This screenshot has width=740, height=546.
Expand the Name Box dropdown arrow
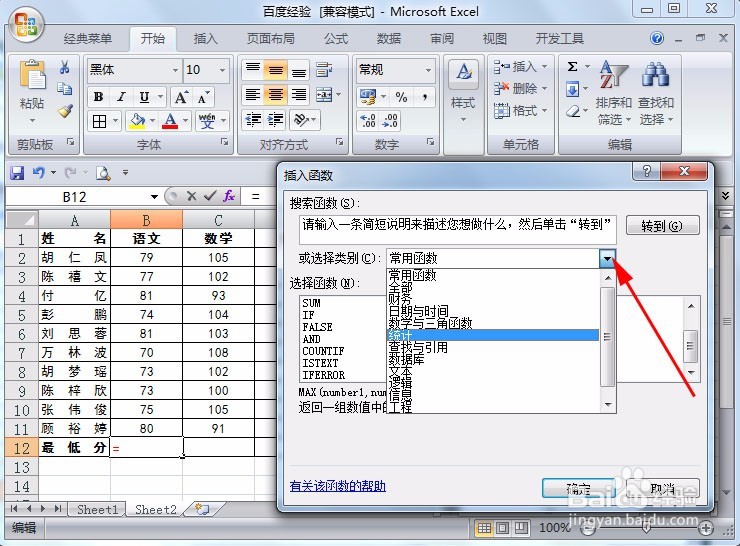coord(154,197)
